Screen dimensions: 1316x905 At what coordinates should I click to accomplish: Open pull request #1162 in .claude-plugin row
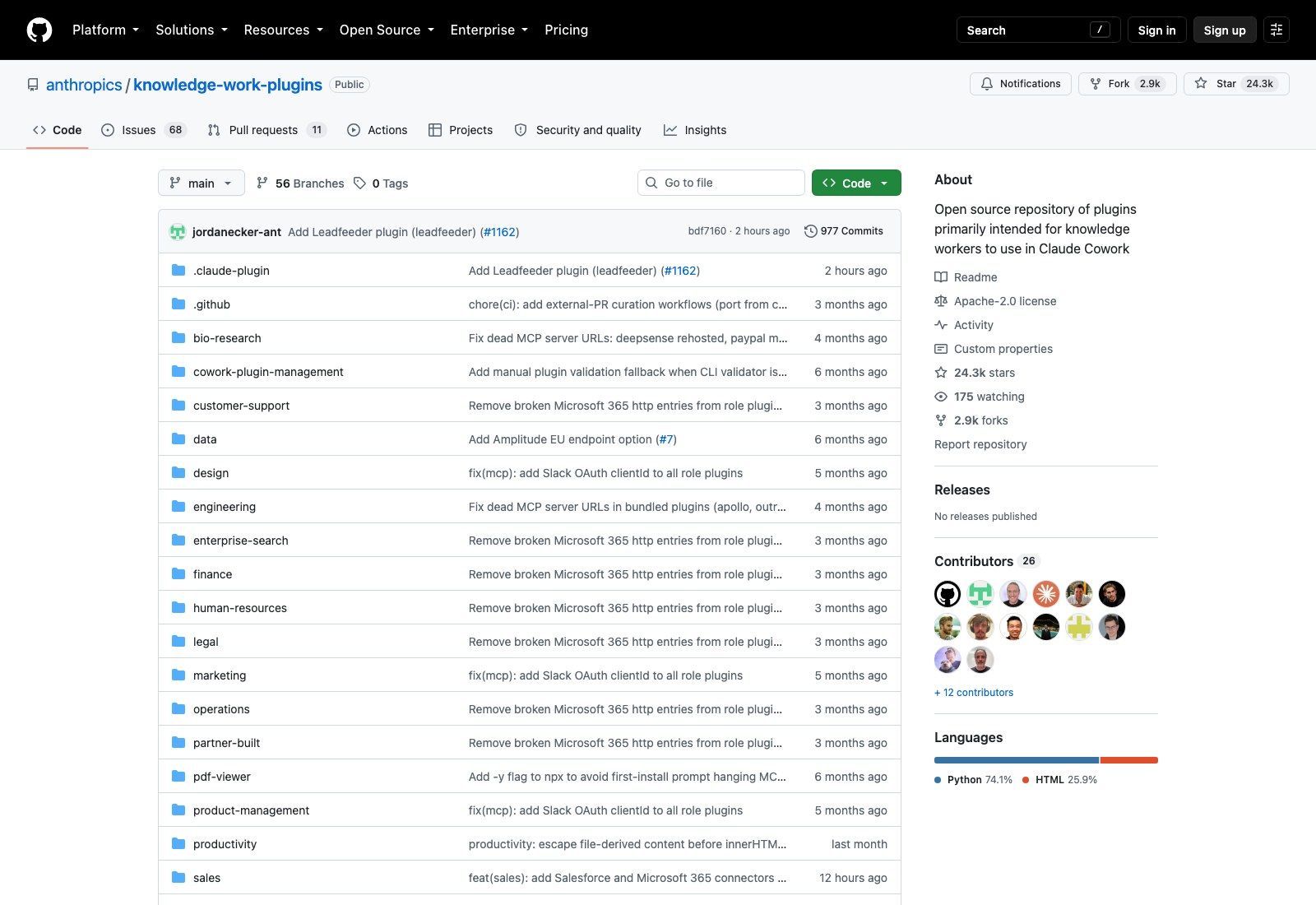(680, 271)
